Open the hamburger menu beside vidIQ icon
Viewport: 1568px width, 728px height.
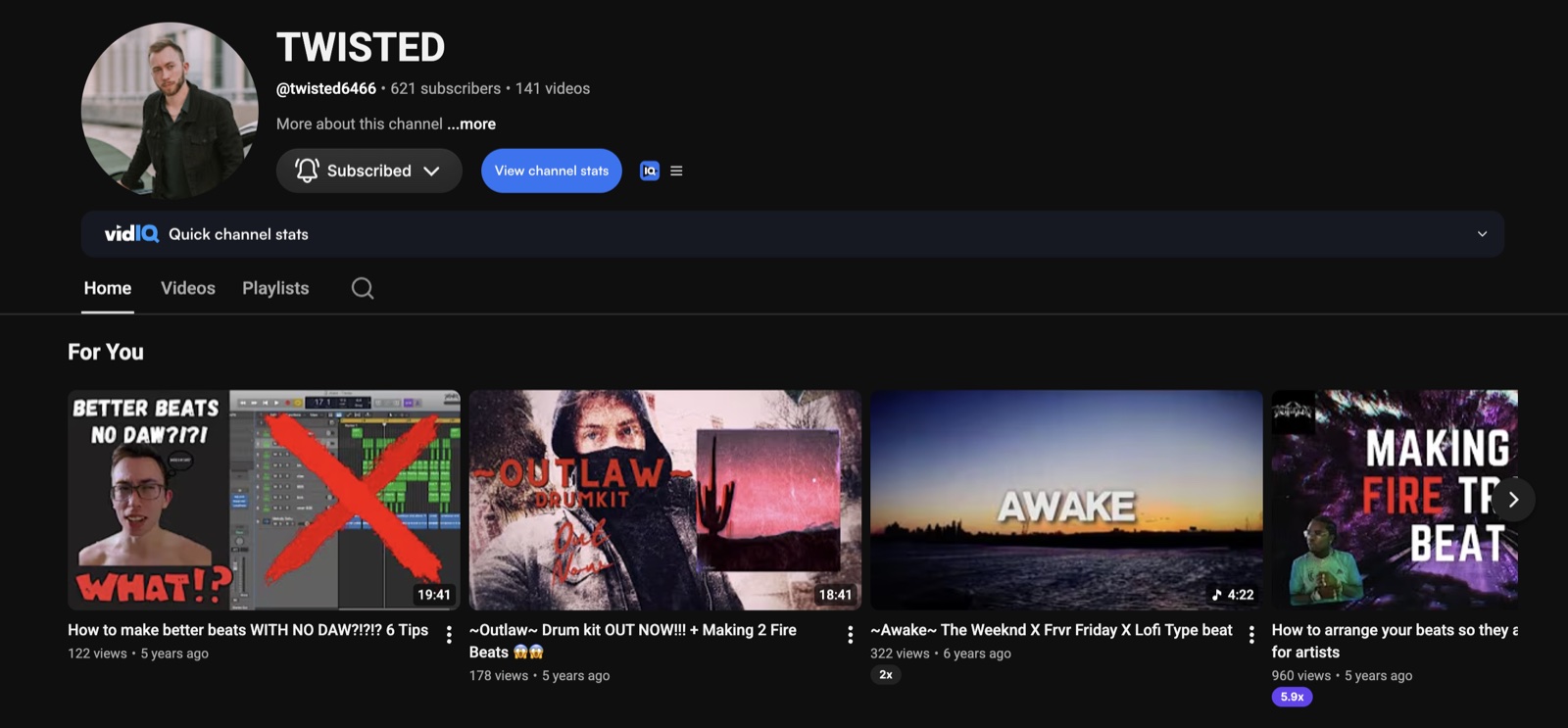coord(676,170)
